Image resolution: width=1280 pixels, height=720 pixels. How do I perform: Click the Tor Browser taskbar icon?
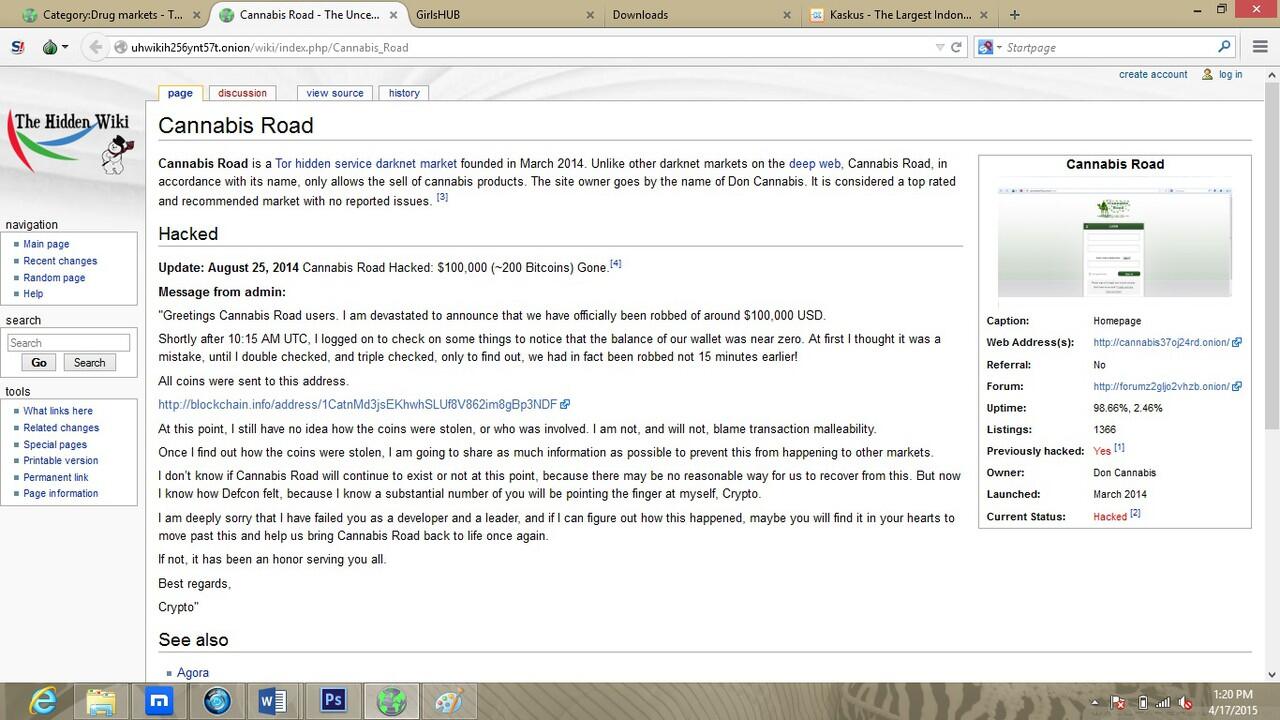(392, 702)
